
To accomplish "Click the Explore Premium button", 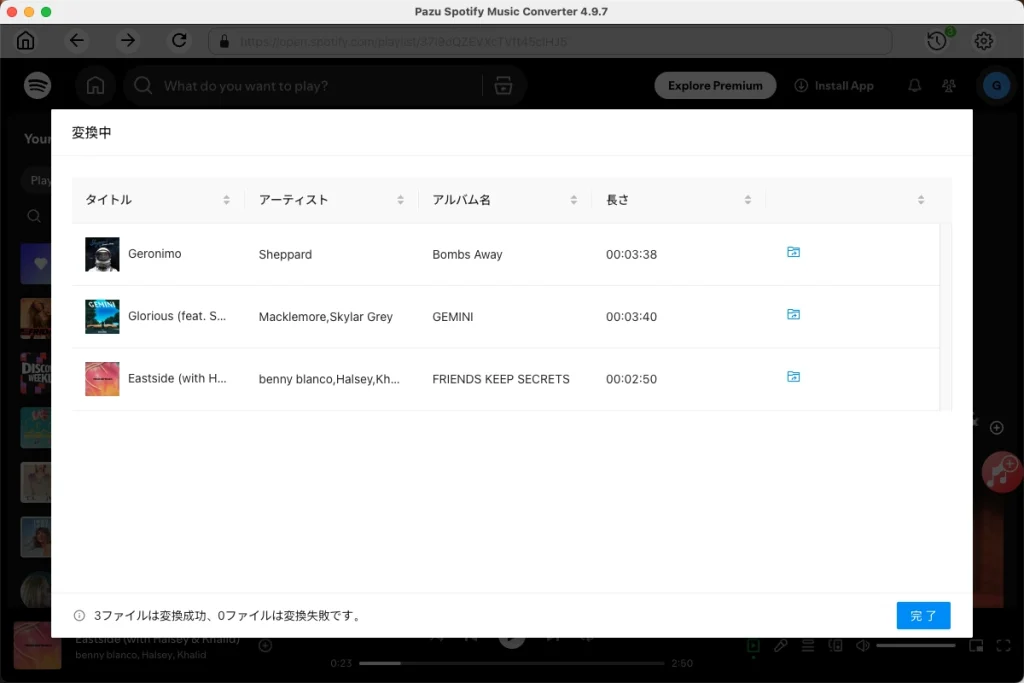I will pos(715,85).
